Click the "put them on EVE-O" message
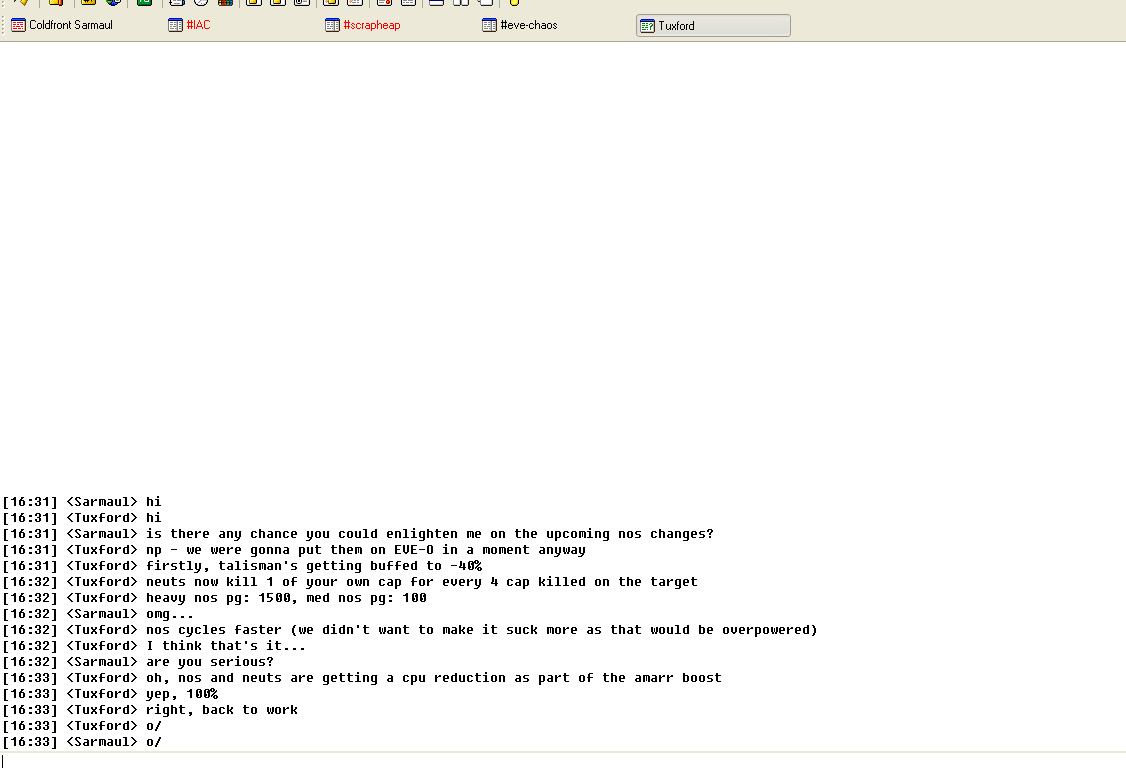 294,550
